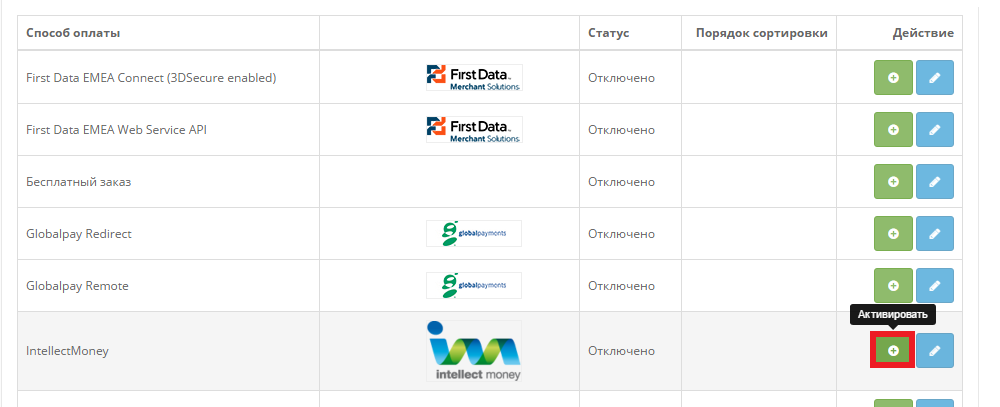Edit First Data EMEA Web Service API
The width and height of the screenshot is (1000, 407).
pyautogui.click(x=935, y=129)
